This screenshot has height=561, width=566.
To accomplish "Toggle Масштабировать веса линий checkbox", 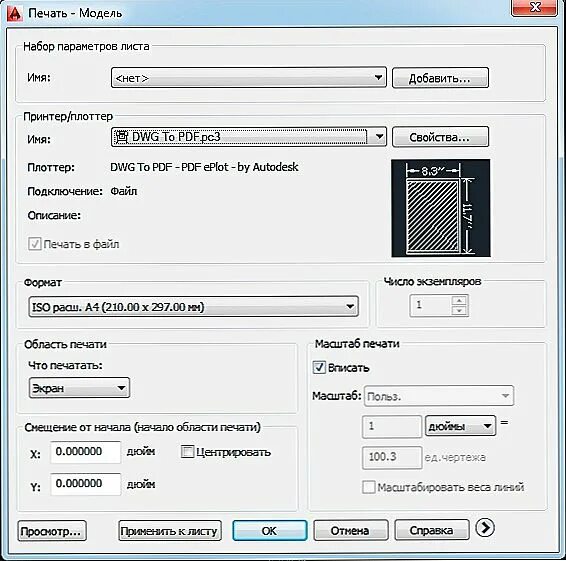I will 369,487.
